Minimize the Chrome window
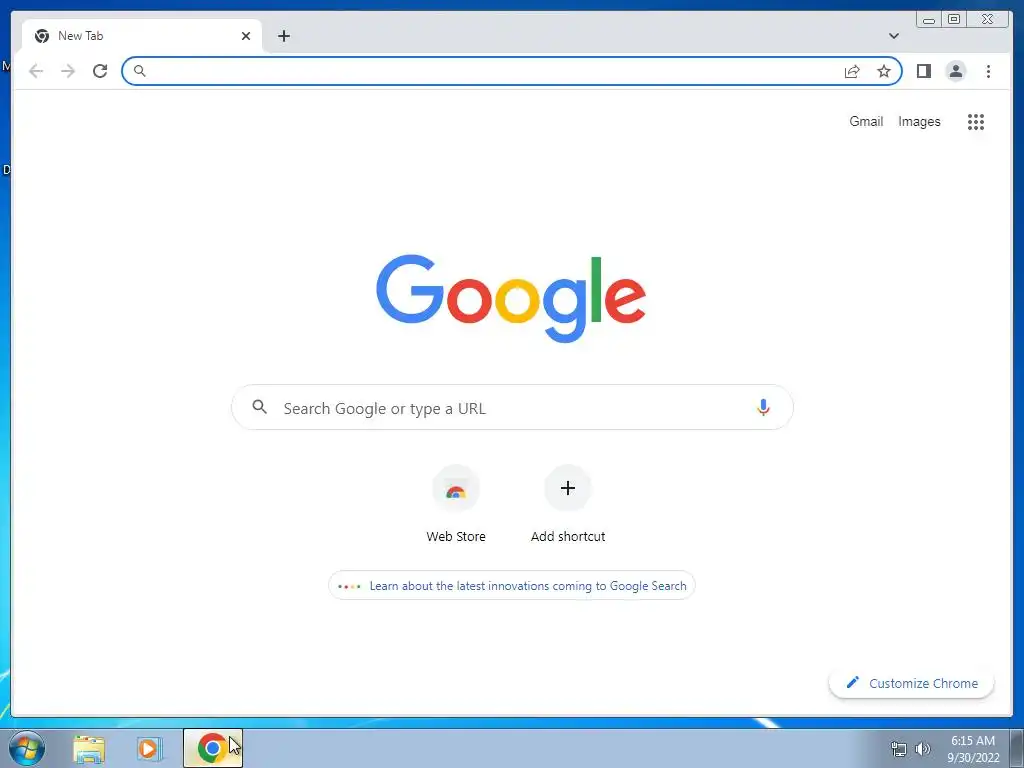Image resolution: width=1024 pixels, height=768 pixels. [929, 20]
